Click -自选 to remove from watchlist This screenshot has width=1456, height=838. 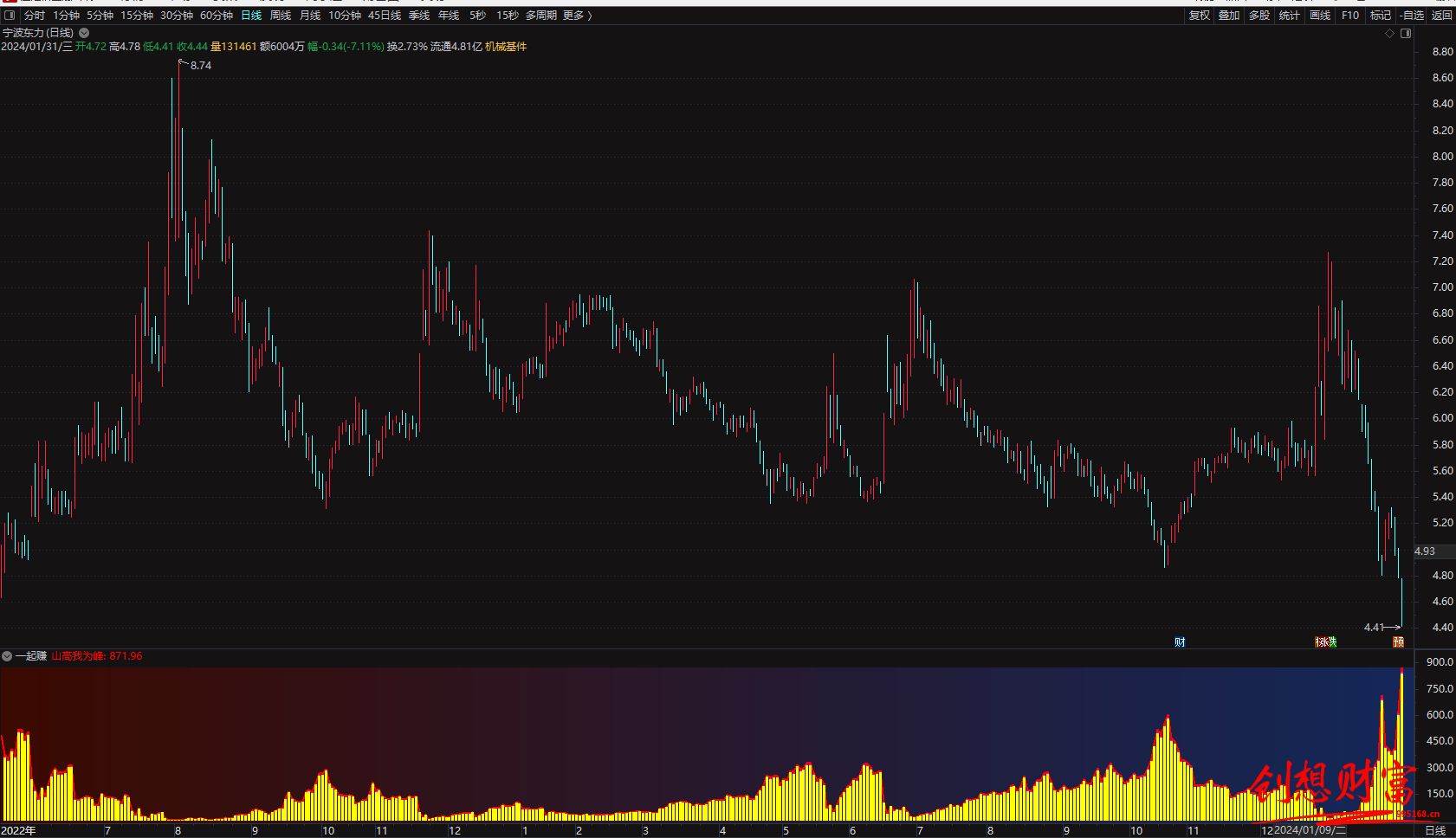coord(1412,16)
